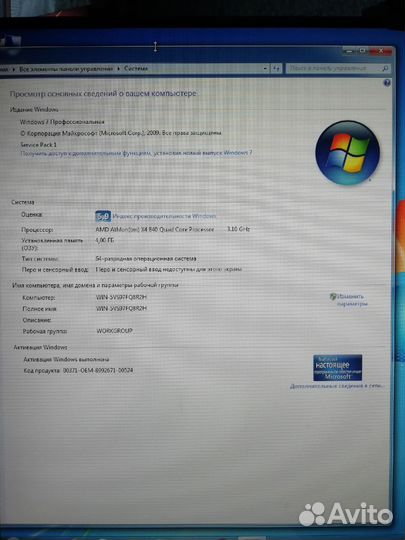Viewport: 405px width, 540px height.
Task: Click 'Изменить параметры' link
Action: point(352,300)
